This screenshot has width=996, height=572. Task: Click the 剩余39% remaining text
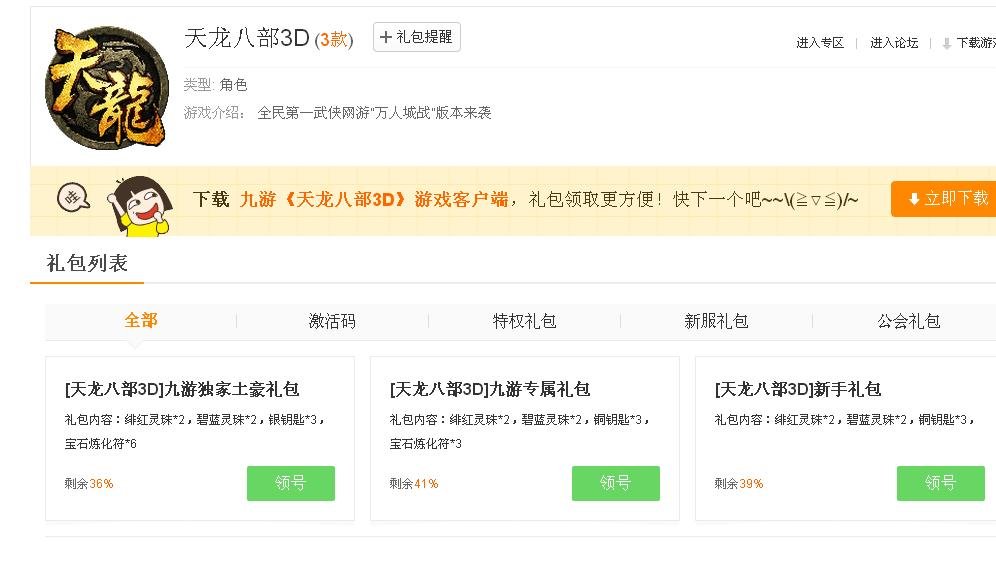[x=738, y=484]
